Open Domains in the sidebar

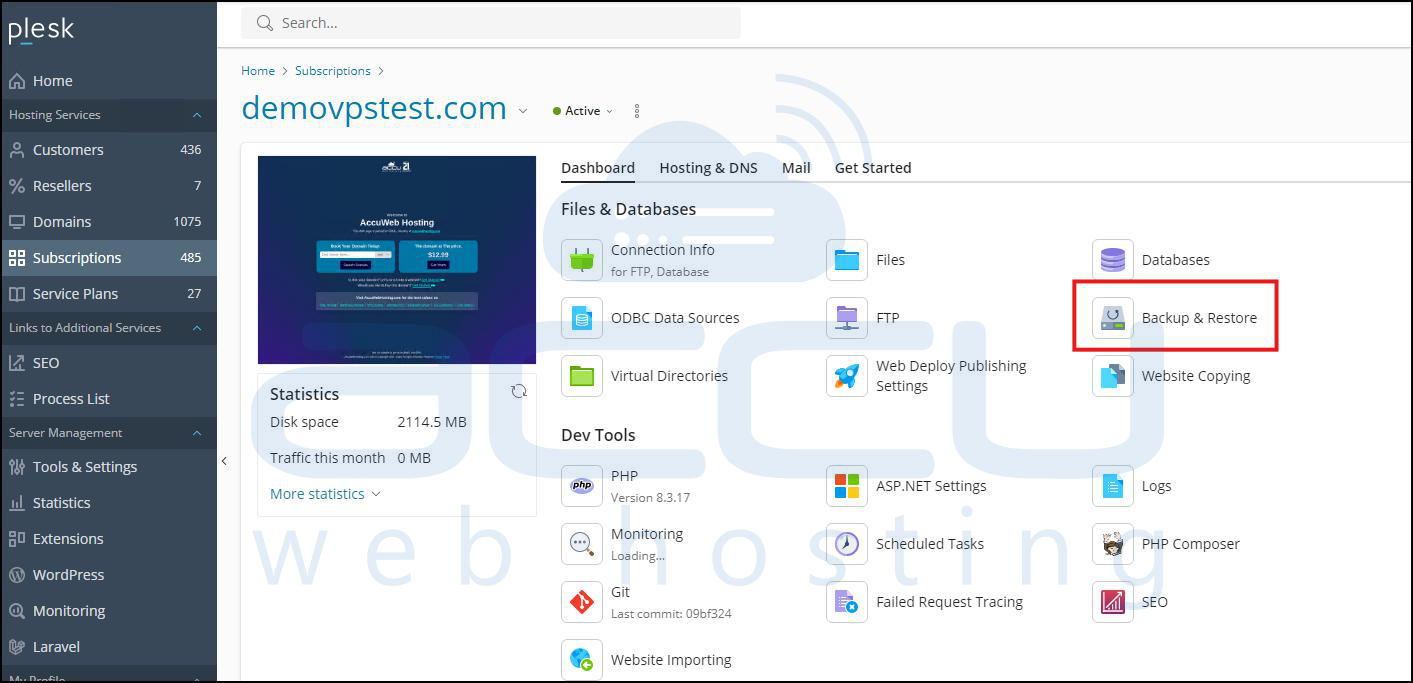coord(108,222)
